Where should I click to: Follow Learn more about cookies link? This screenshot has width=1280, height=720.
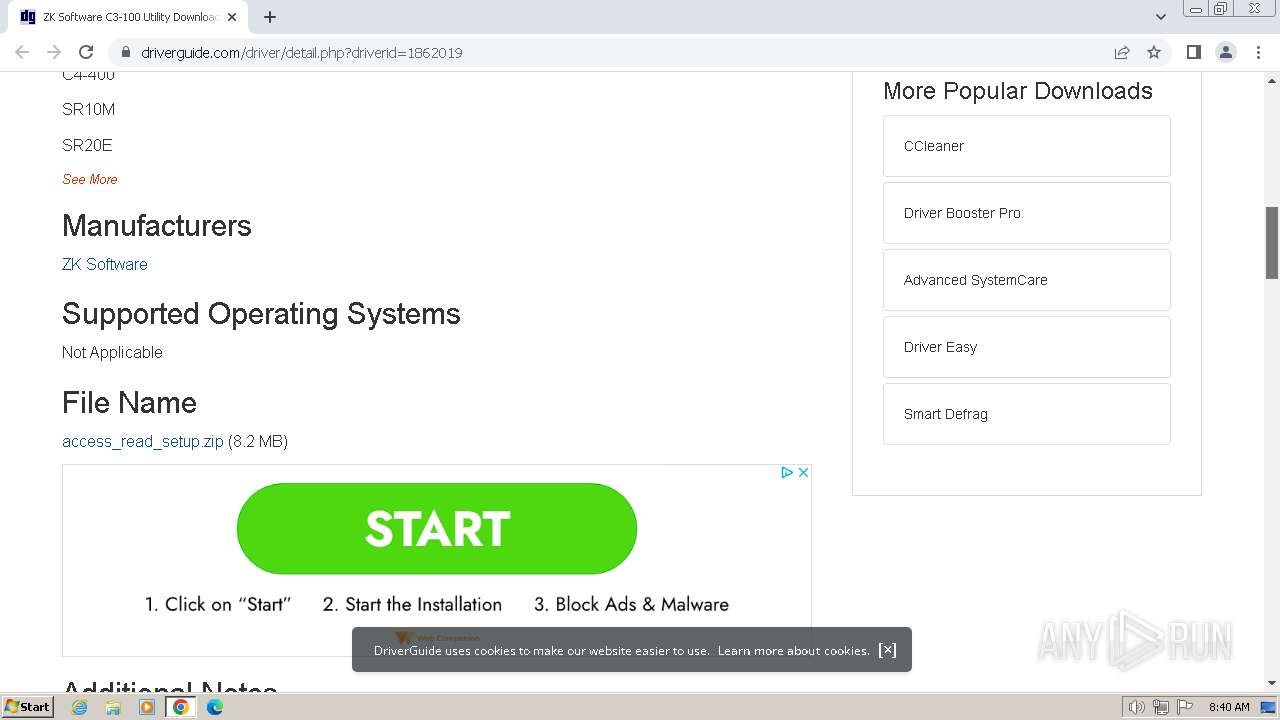coord(794,650)
